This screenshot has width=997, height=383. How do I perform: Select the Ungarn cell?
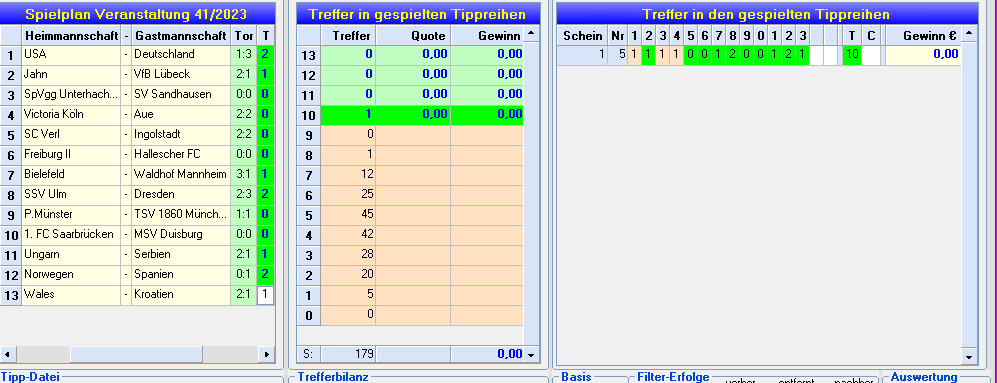pos(71,254)
